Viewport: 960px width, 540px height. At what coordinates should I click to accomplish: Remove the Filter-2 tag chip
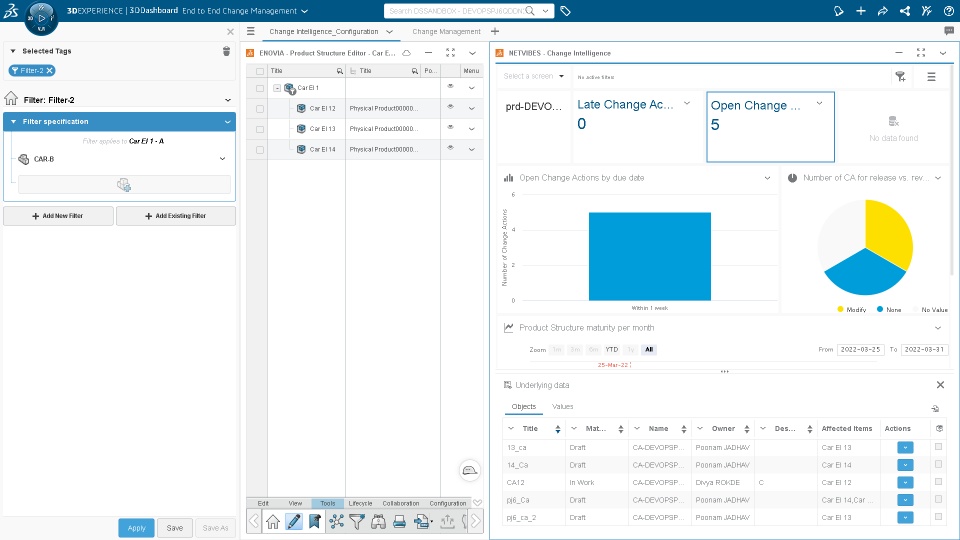tap(50, 70)
